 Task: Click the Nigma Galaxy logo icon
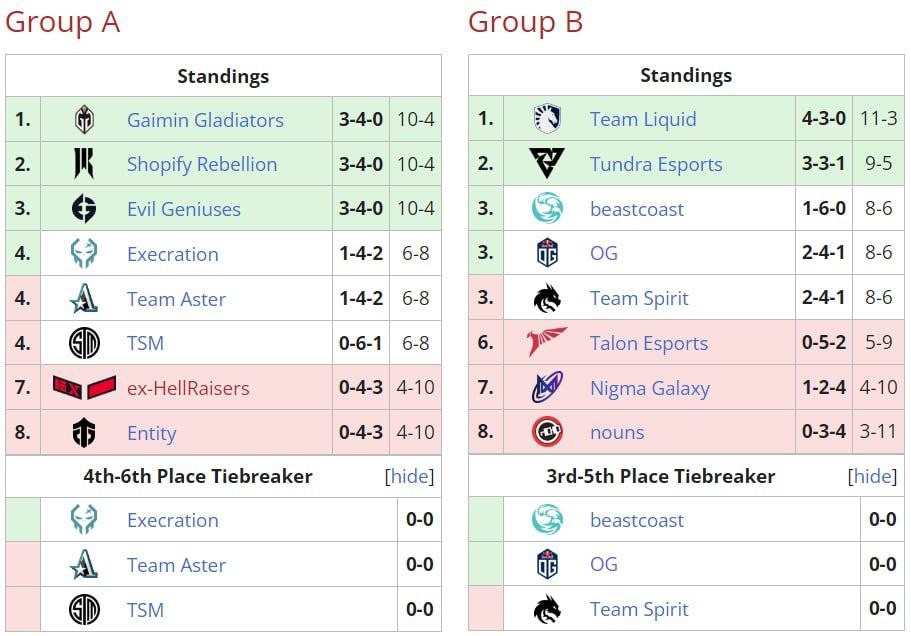coord(547,388)
